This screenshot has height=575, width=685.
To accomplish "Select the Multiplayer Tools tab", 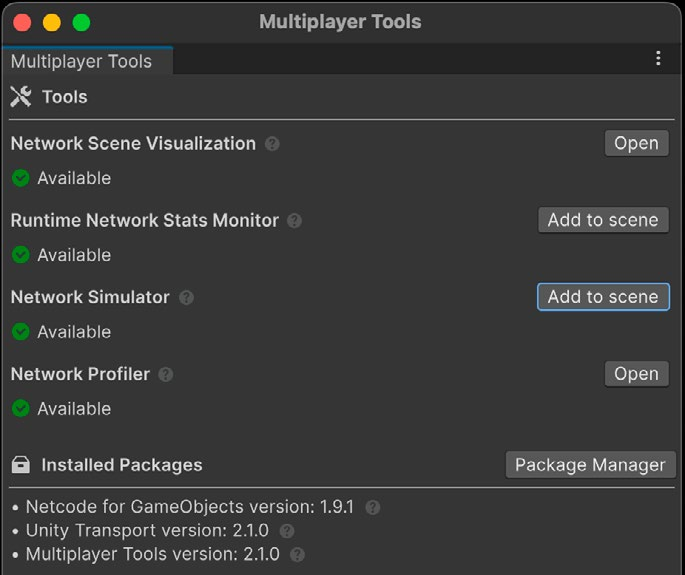I will [x=87, y=61].
